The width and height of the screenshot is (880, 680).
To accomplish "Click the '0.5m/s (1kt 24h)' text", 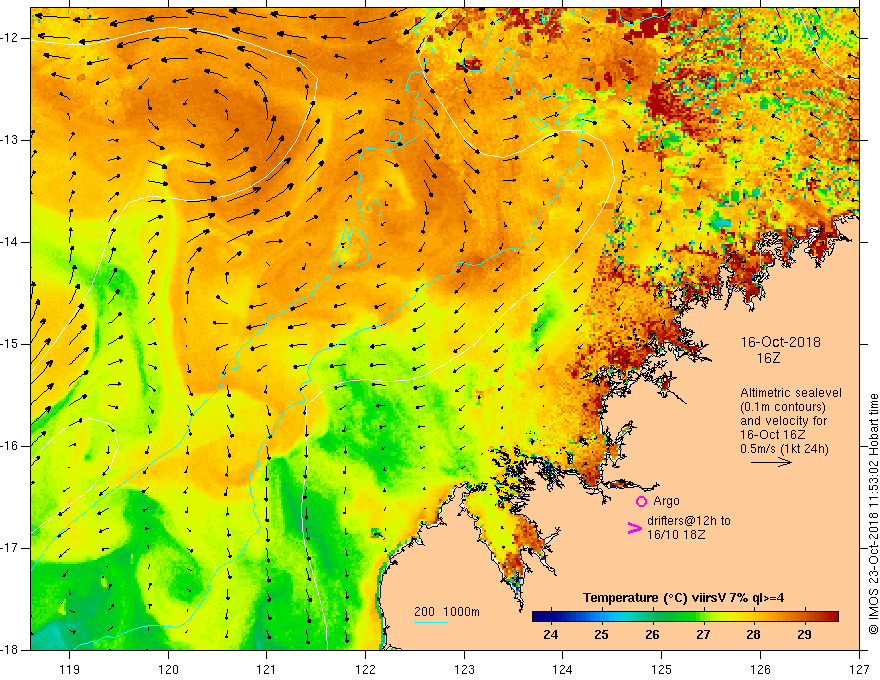I will [x=784, y=448].
